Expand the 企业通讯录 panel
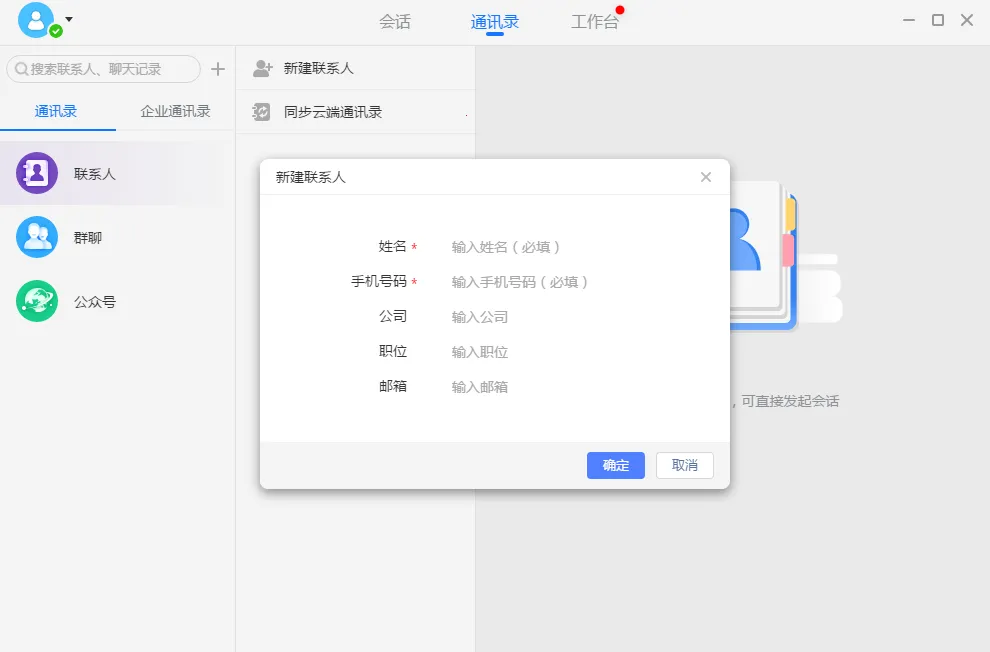 point(173,111)
